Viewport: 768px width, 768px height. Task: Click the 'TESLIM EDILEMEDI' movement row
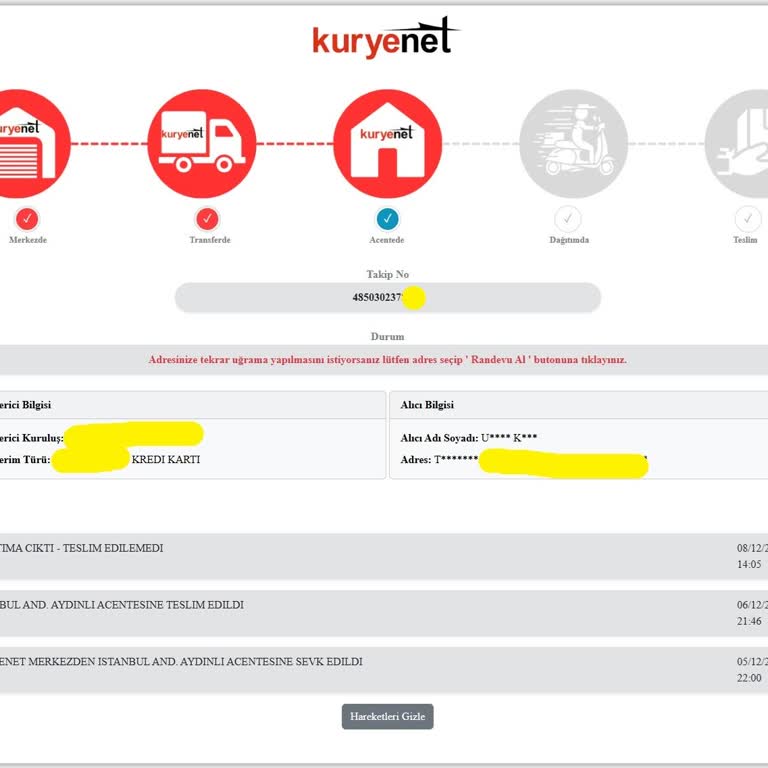coord(384,556)
